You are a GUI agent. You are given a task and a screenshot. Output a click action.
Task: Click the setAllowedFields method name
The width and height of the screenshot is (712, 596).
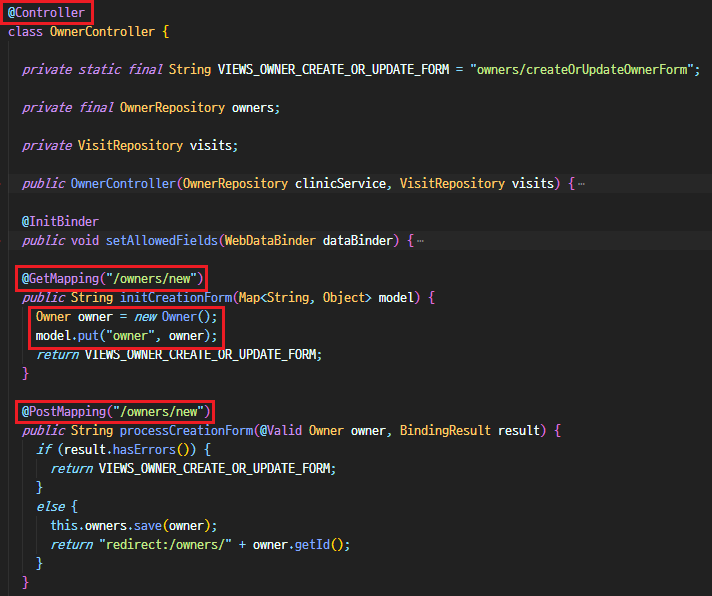[x=162, y=241]
